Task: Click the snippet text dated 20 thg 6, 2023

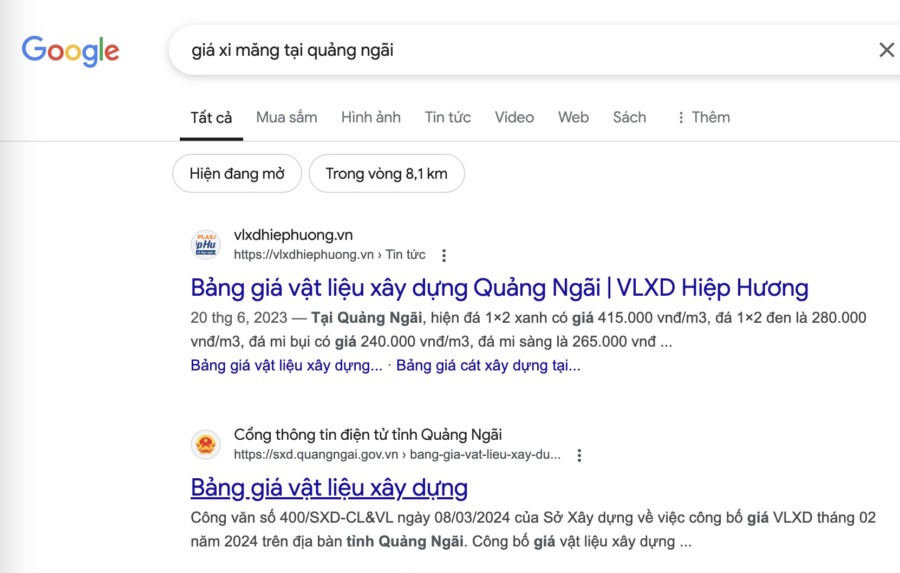Action: click(528, 330)
